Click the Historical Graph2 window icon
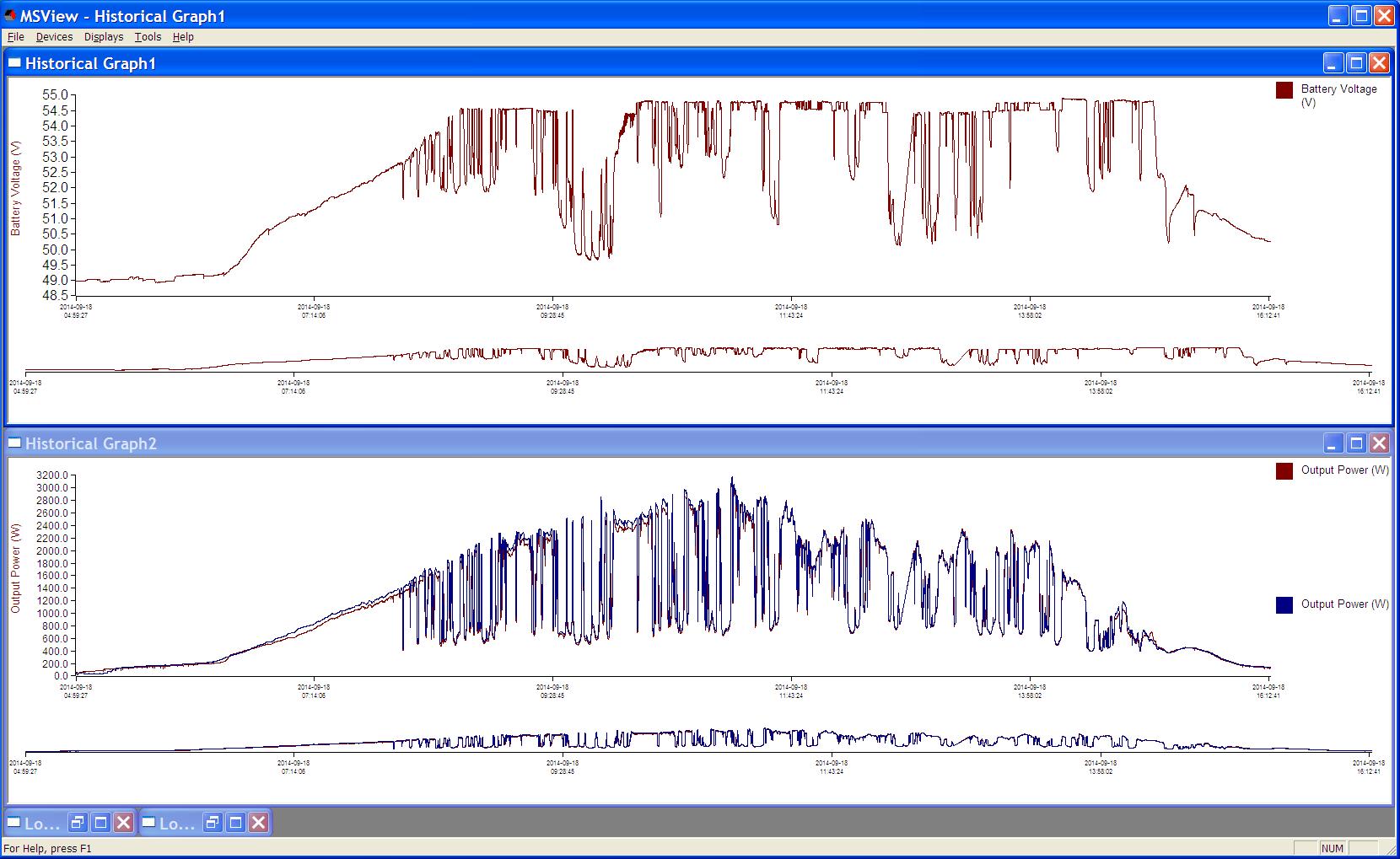The height and width of the screenshot is (859, 1400). tap(14, 443)
